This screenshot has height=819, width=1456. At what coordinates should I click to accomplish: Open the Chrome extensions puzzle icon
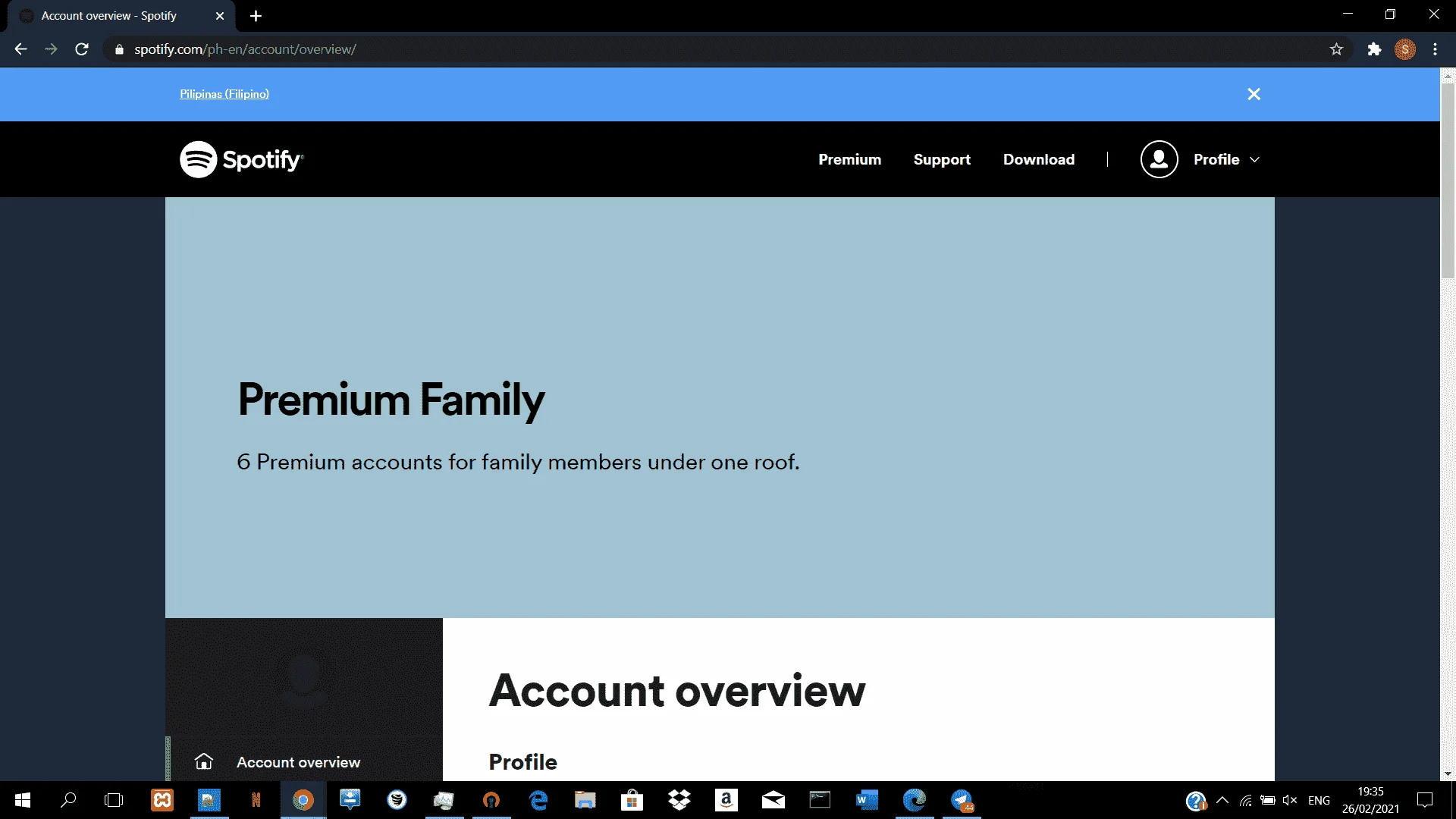click(1374, 49)
